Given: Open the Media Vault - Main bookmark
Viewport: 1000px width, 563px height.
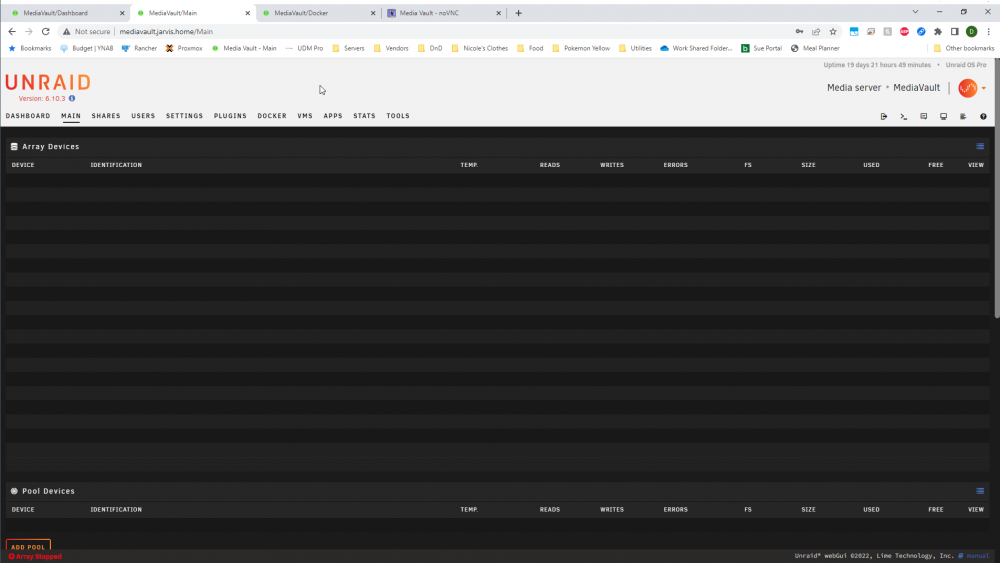Looking at the screenshot, I should pyautogui.click(x=244, y=48).
